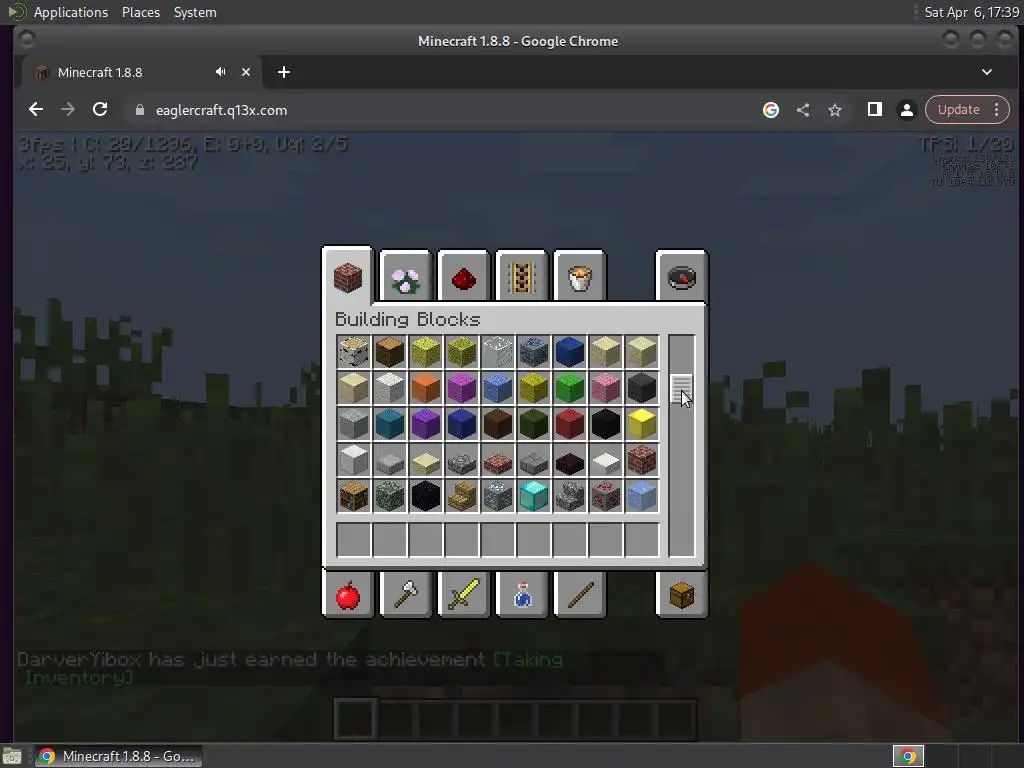Pick the solid lapis lazuli block
The width and height of the screenshot is (1024, 768).
point(569,352)
